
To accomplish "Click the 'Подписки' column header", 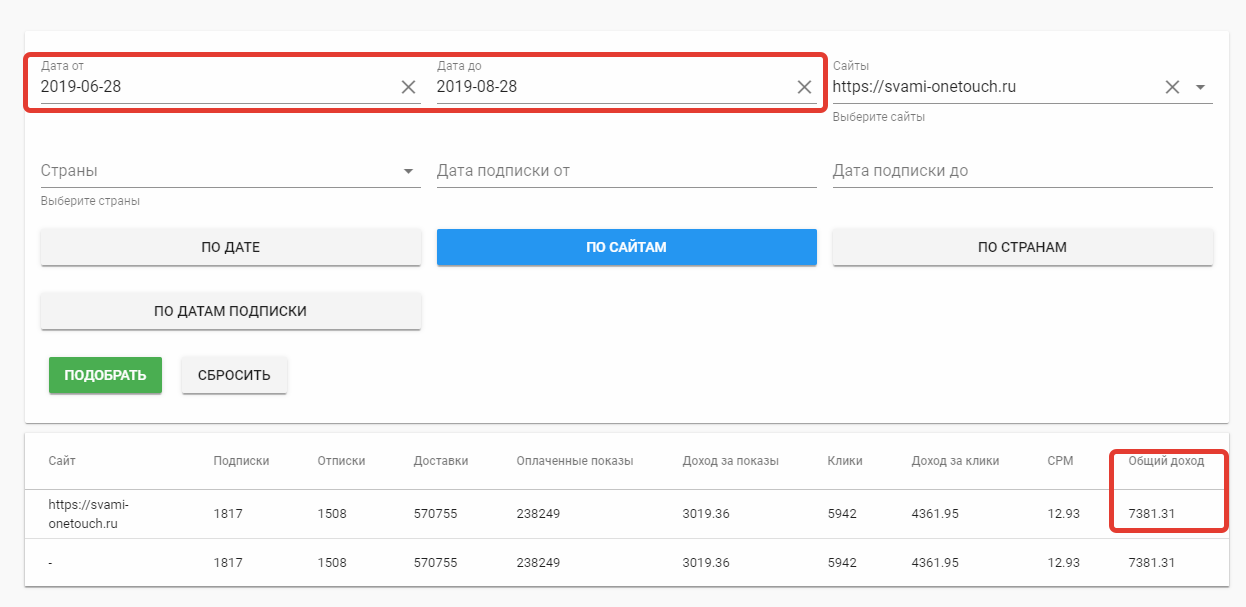I will [x=241, y=461].
